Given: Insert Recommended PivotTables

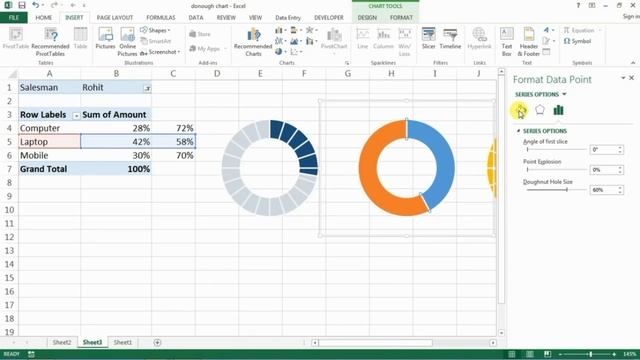Looking at the screenshot, I should pos(50,42).
